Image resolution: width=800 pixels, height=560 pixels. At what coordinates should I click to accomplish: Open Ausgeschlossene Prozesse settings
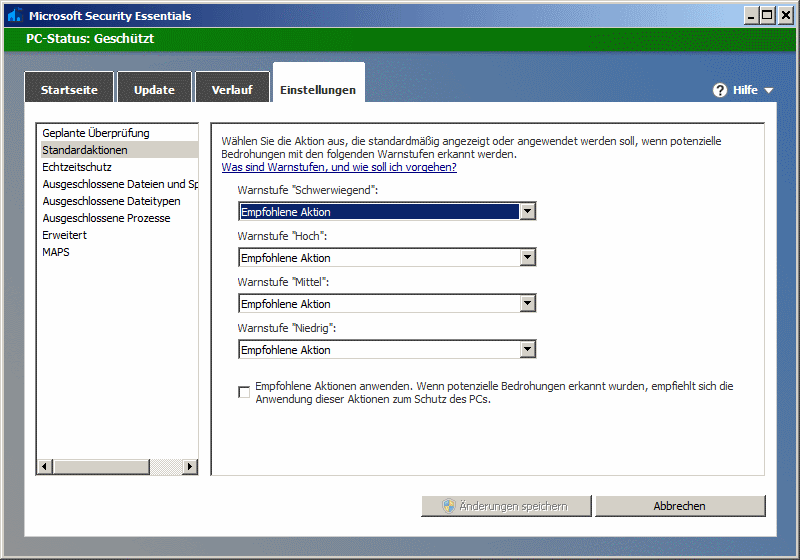click(x=118, y=218)
